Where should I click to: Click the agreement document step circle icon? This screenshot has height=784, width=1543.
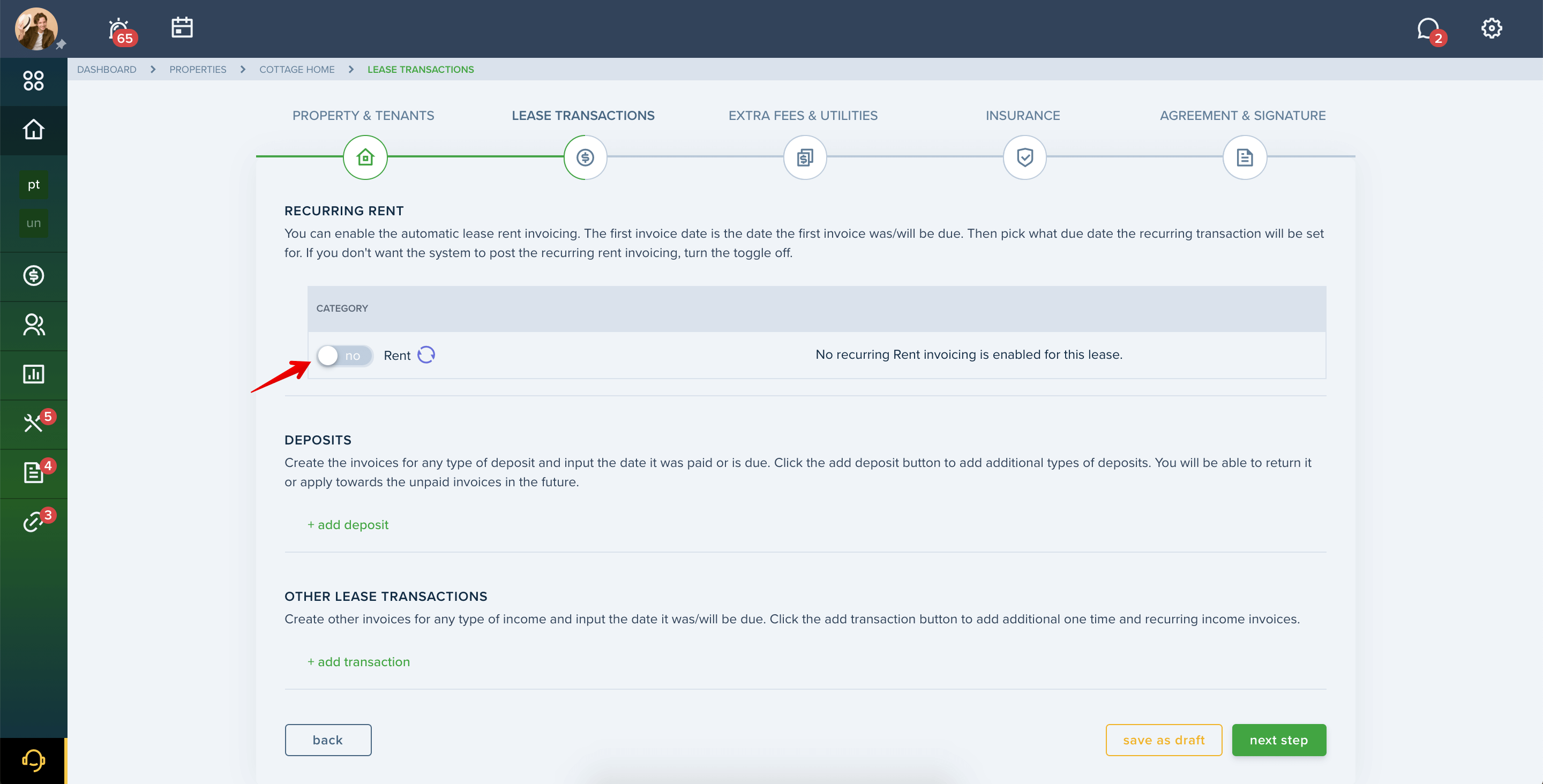(x=1245, y=157)
